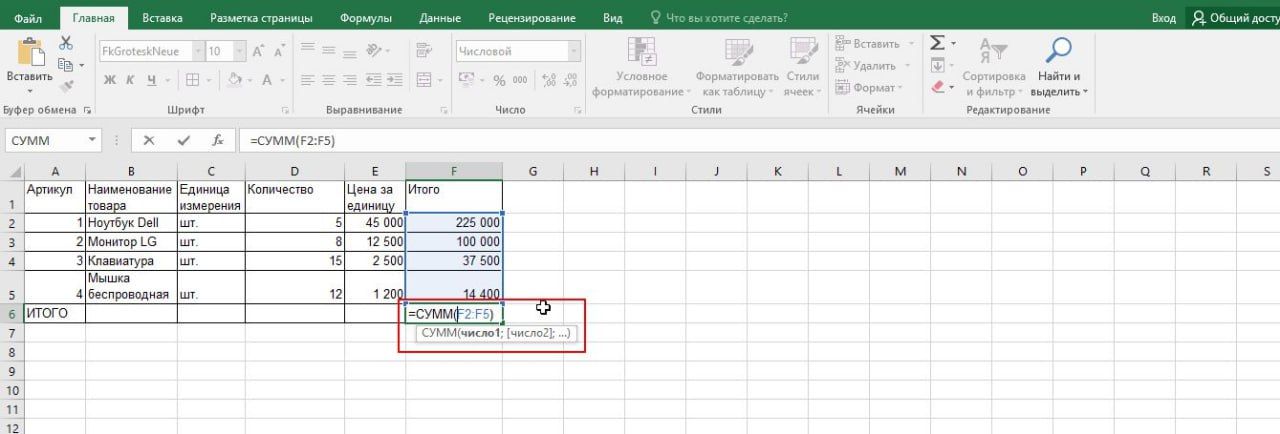Click the Merge and Center icon
The width and height of the screenshot is (1280, 434).
pos(424,80)
